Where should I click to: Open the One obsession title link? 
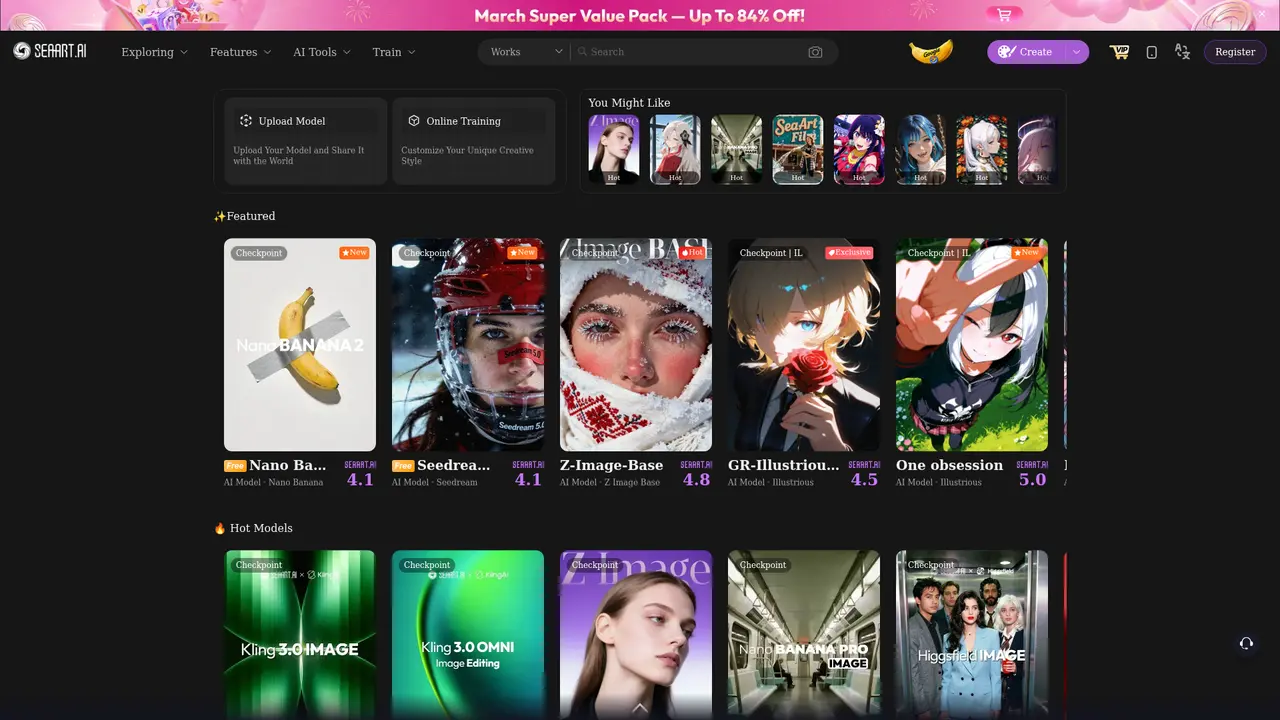[x=949, y=465]
